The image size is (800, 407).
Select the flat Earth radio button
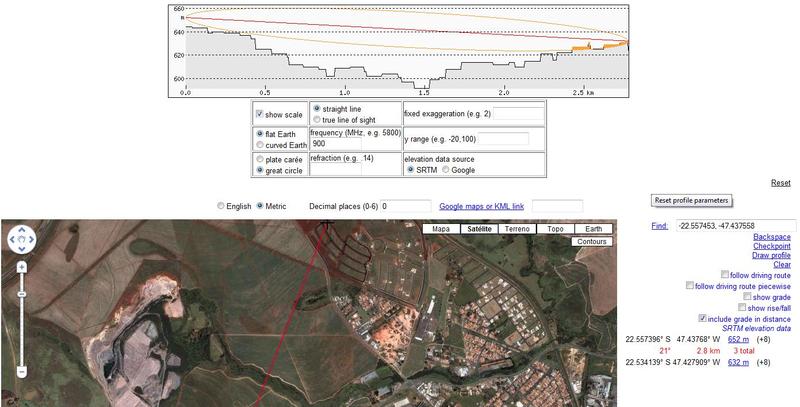click(260, 134)
